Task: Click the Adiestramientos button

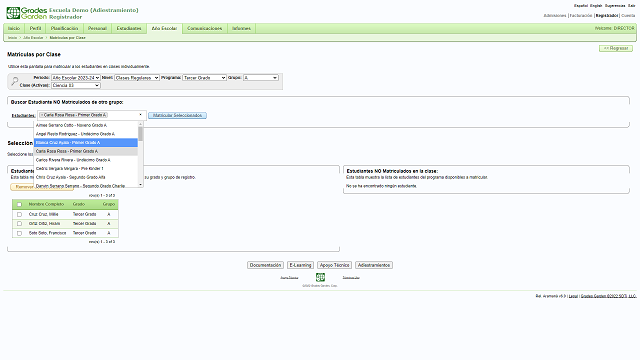Action: [374, 265]
